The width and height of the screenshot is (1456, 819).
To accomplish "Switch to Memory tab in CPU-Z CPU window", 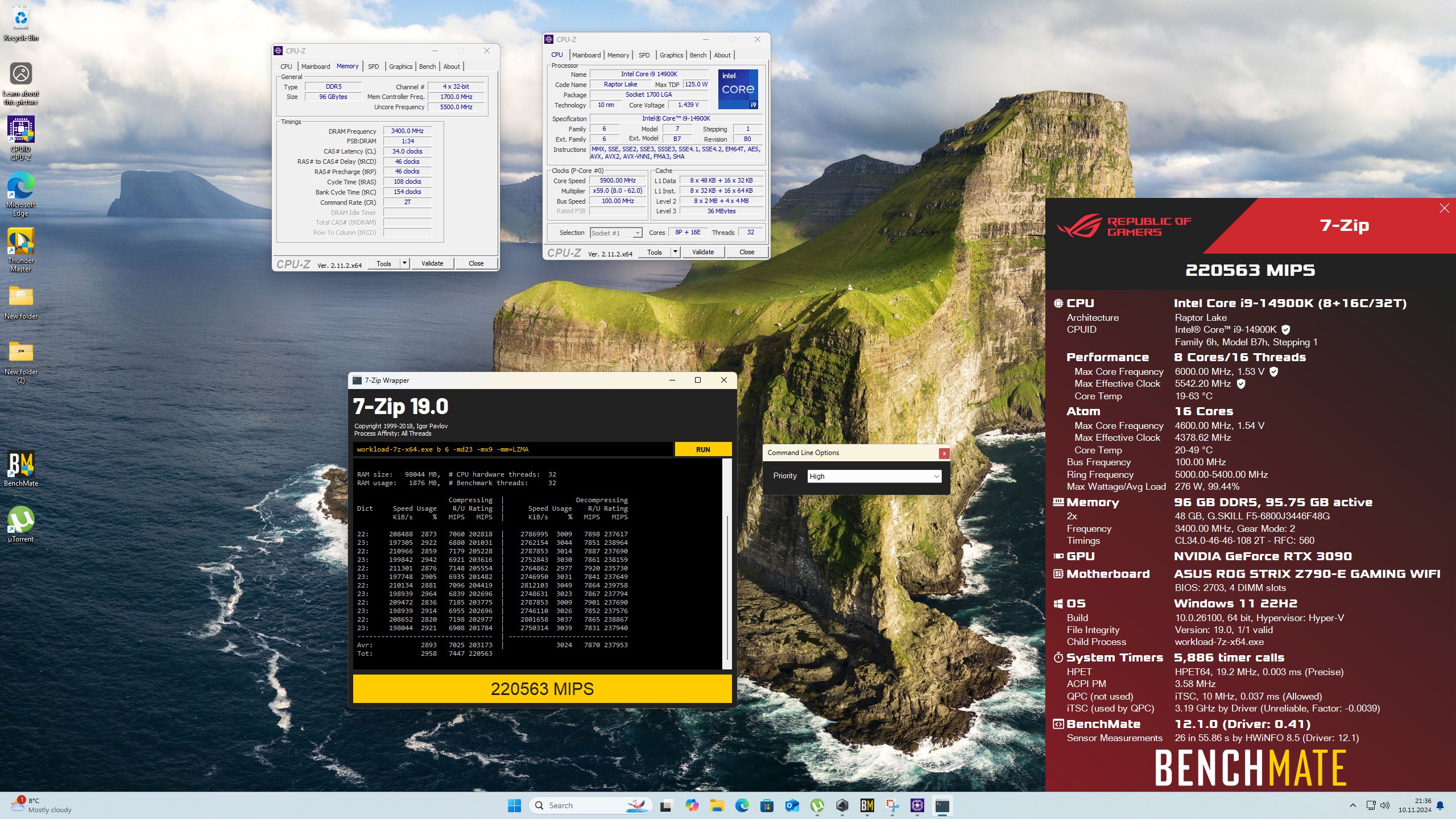I will tap(618, 55).
